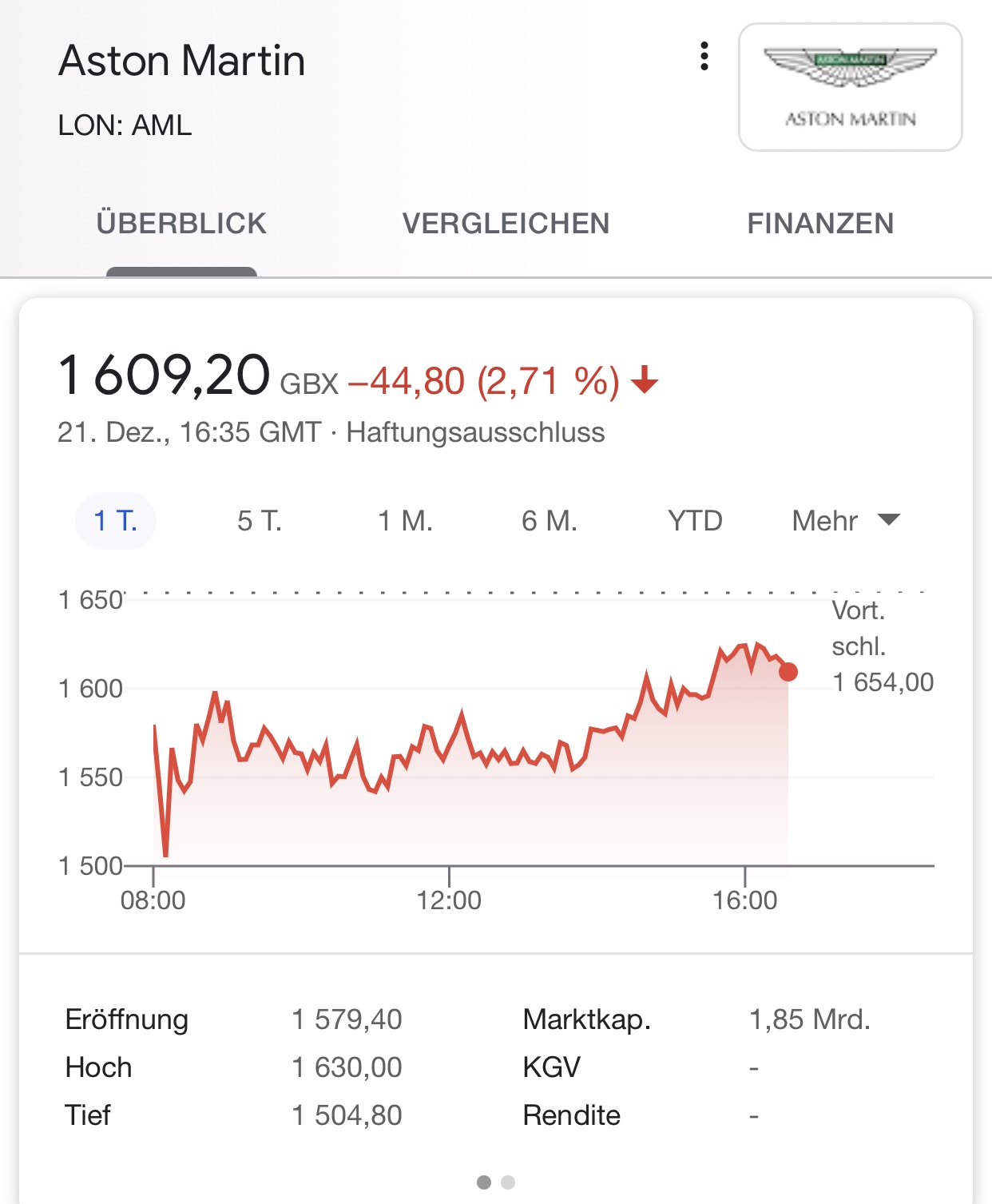Go to the second pagination dot

(508, 1182)
